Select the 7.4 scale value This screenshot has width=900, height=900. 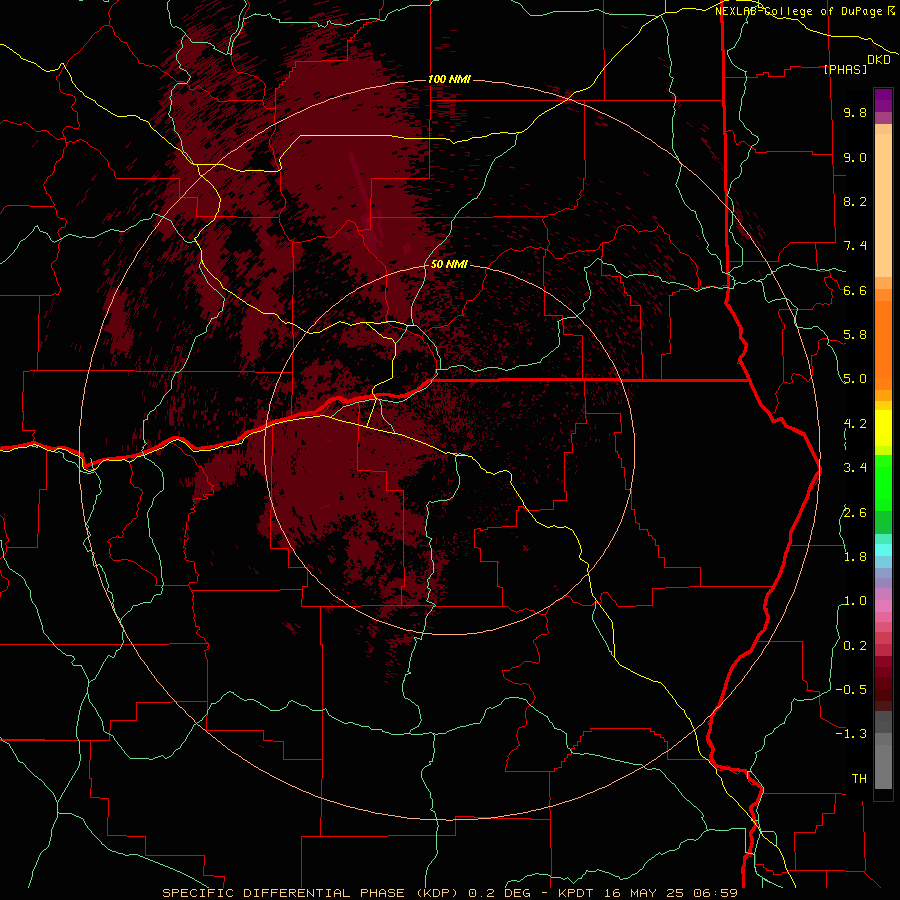pyautogui.click(x=855, y=246)
